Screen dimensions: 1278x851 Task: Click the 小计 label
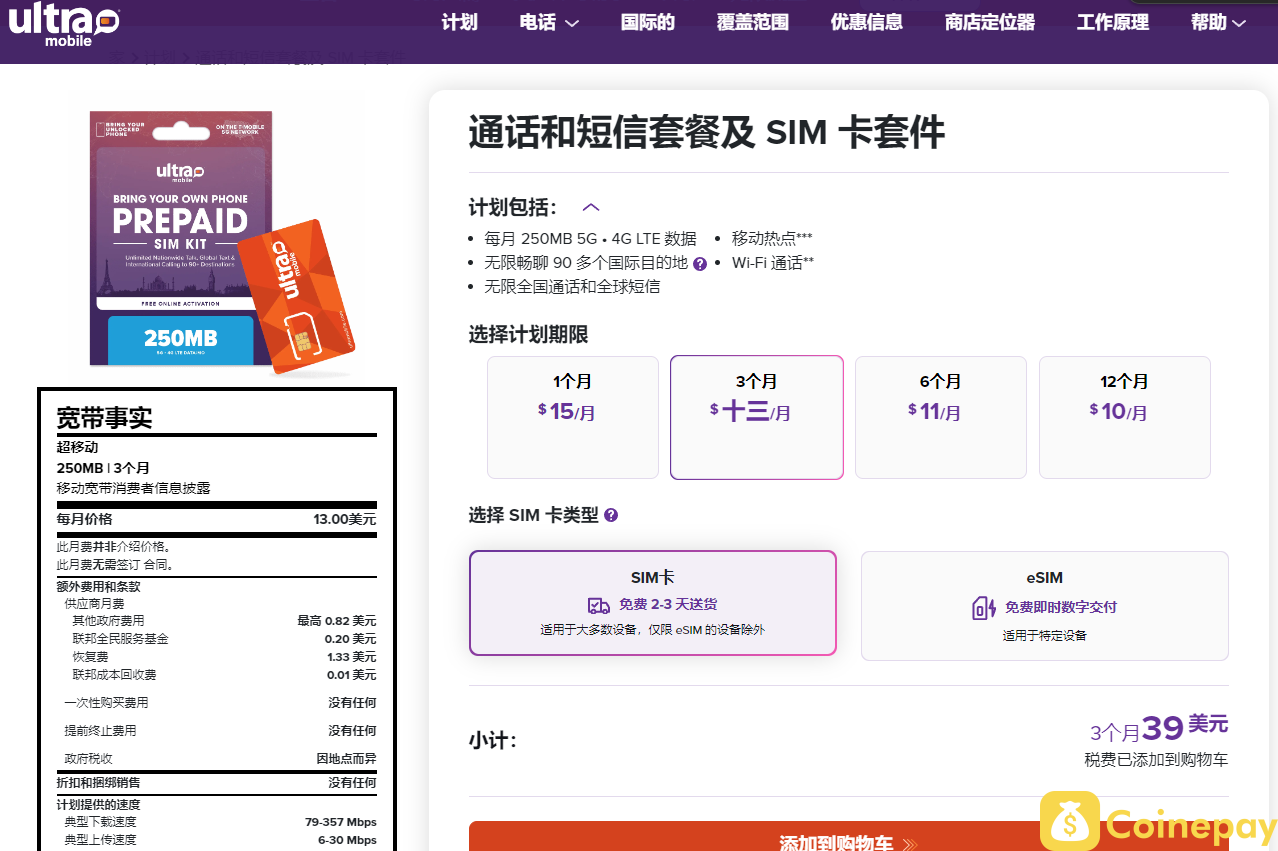point(492,741)
